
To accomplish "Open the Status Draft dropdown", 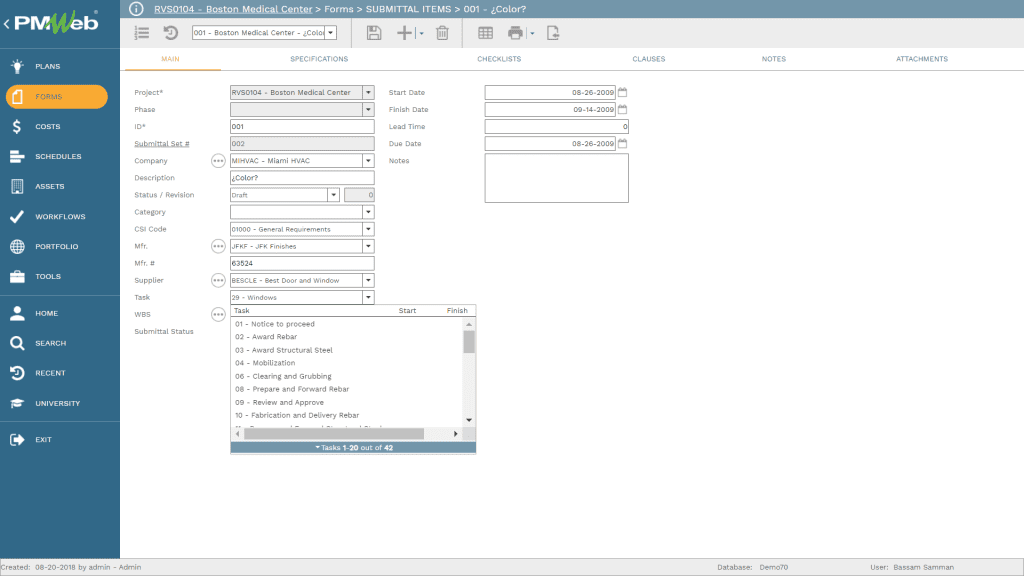I will pos(333,195).
